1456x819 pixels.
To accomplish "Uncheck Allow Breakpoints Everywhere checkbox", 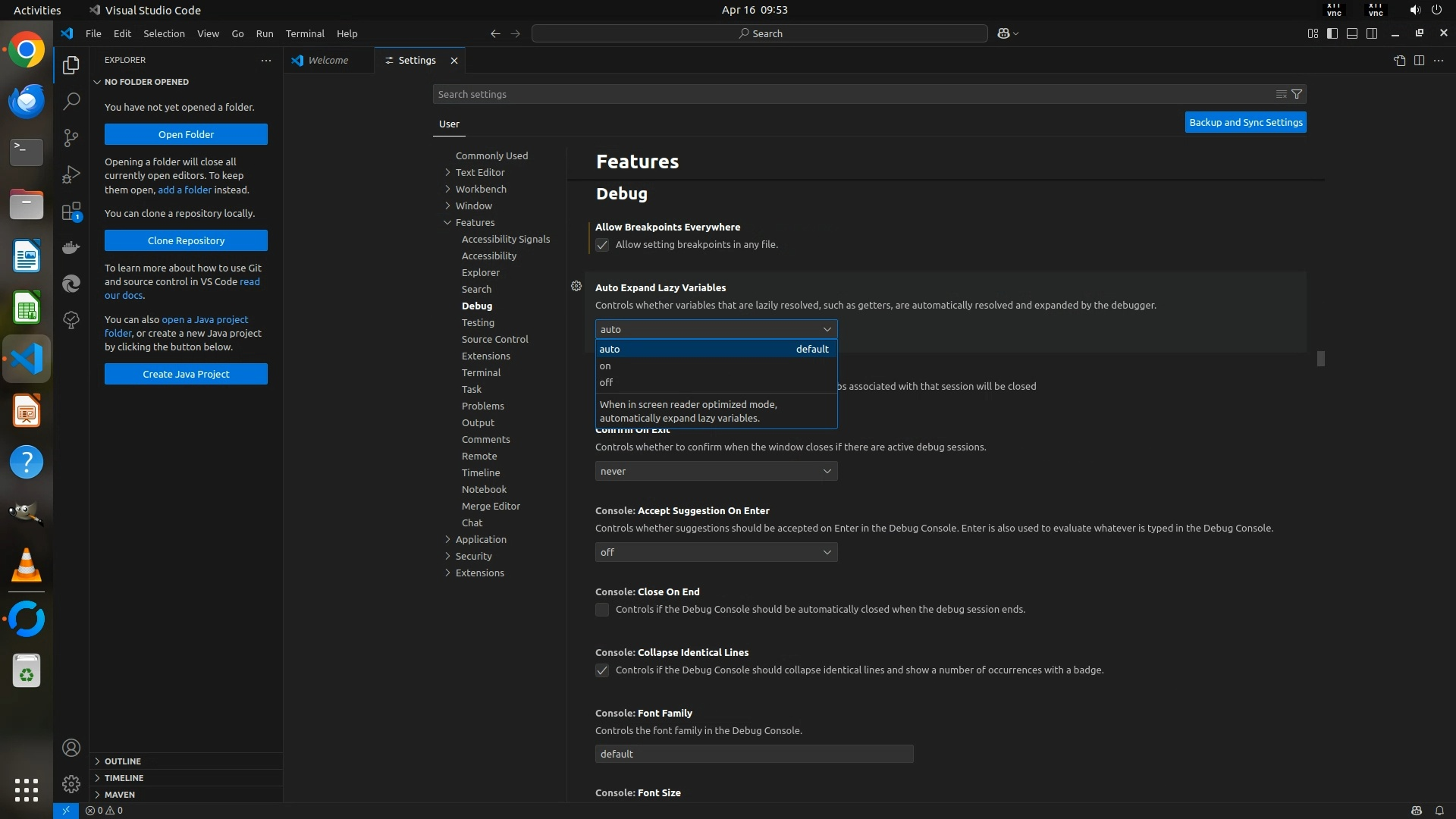I will tap(602, 245).
